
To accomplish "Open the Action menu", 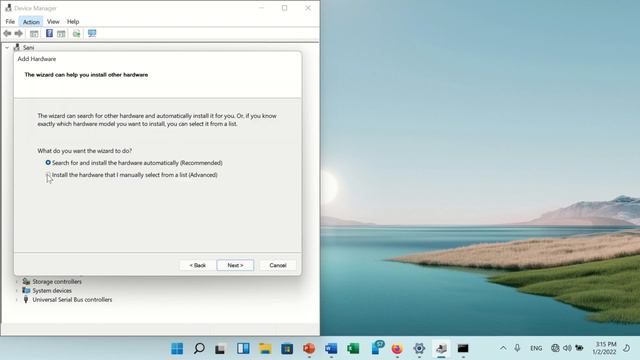I will pyautogui.click(x=31, y=22).
